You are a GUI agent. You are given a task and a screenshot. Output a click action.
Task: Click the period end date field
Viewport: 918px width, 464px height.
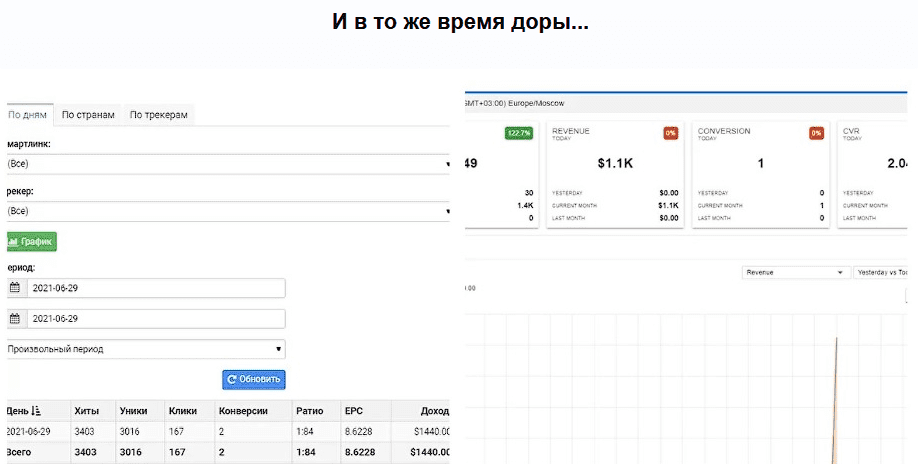[x=156, y=319]
